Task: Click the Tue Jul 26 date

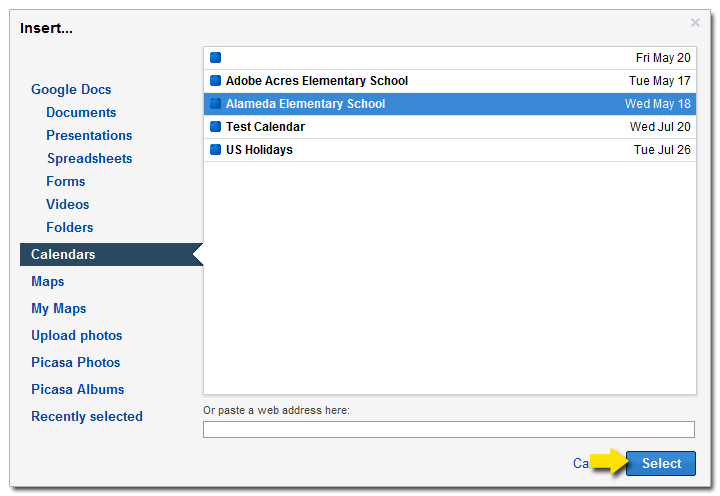Action: click(662, 150)
